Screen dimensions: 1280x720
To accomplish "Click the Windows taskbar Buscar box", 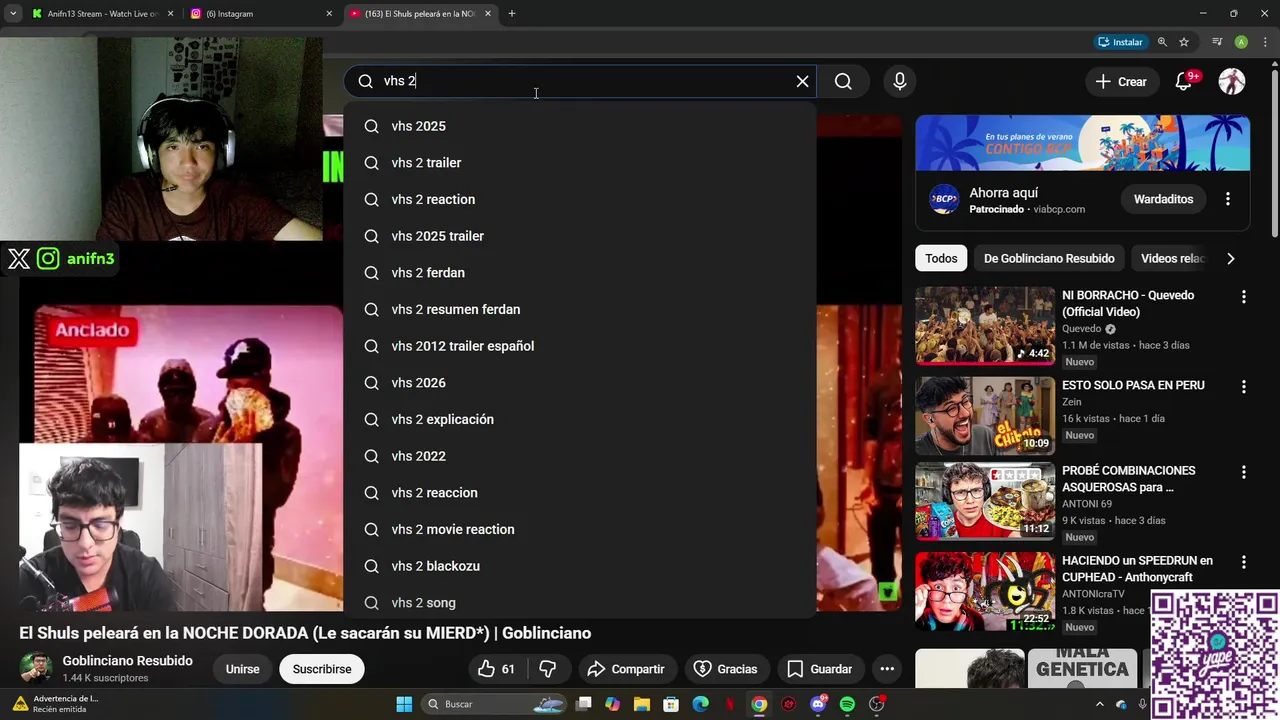I will pos(494,704).
